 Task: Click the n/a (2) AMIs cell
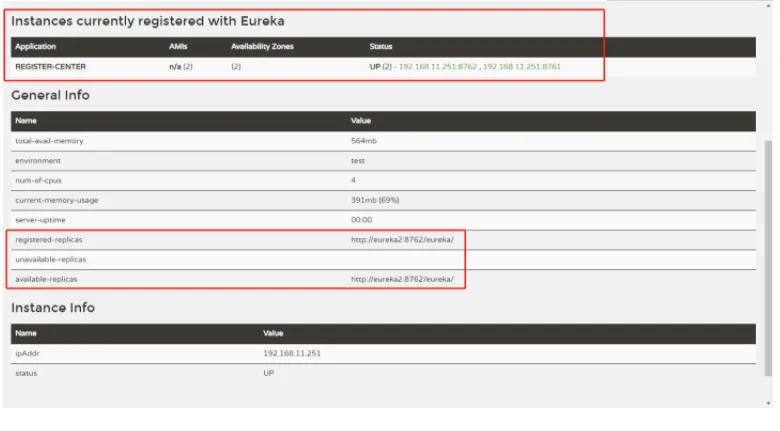click(181, 67)
